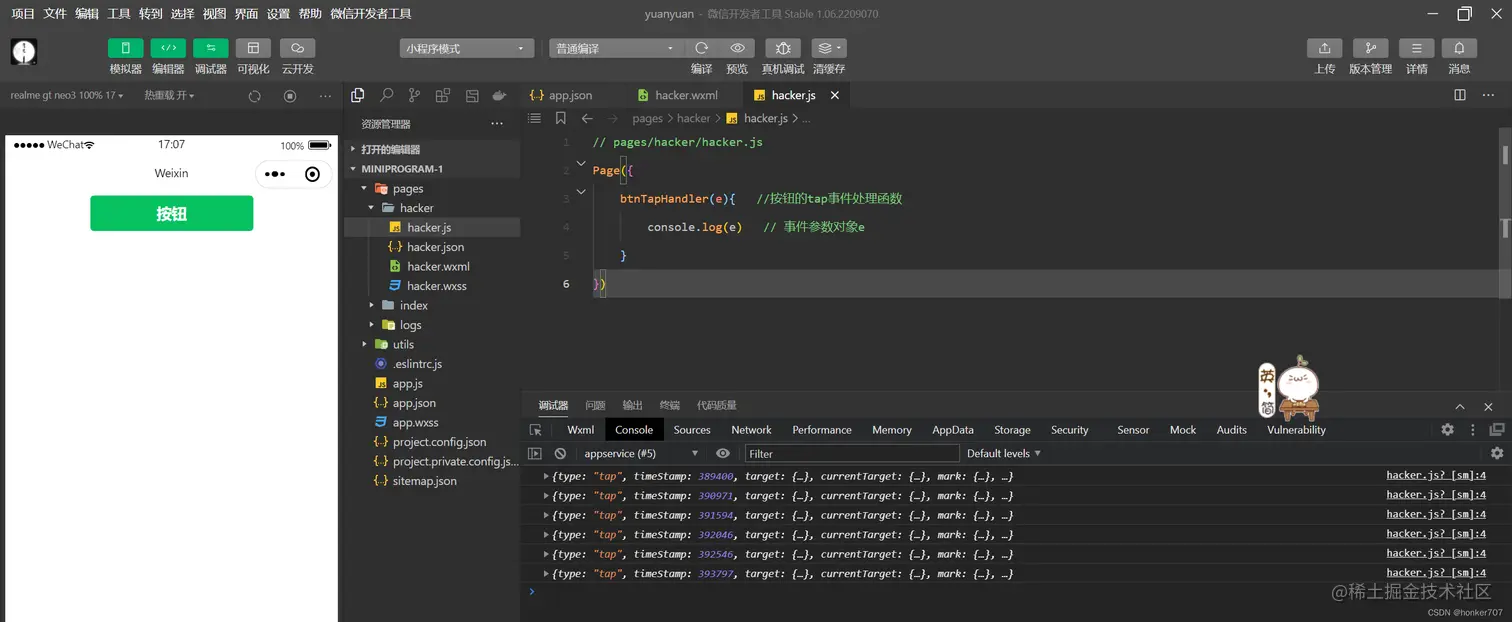Collapse the debugger panel with up chevron

[x=1460, y=406]
